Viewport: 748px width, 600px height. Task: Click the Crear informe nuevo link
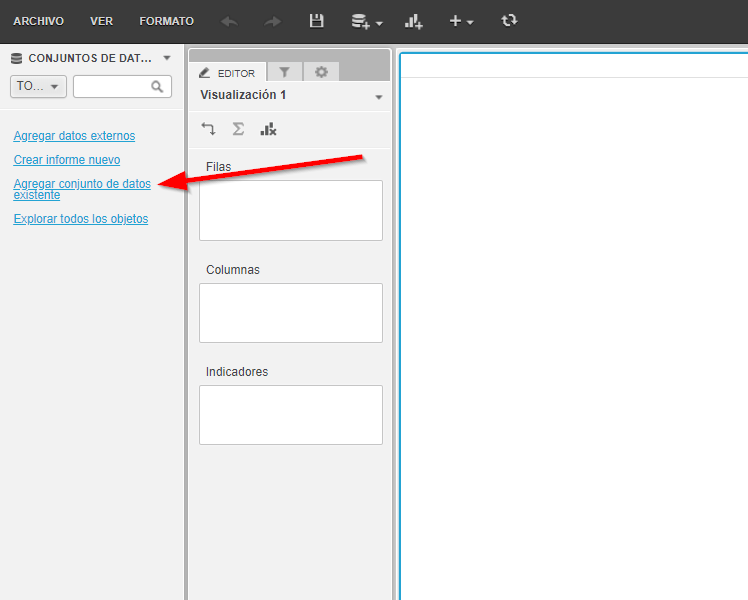67,160
